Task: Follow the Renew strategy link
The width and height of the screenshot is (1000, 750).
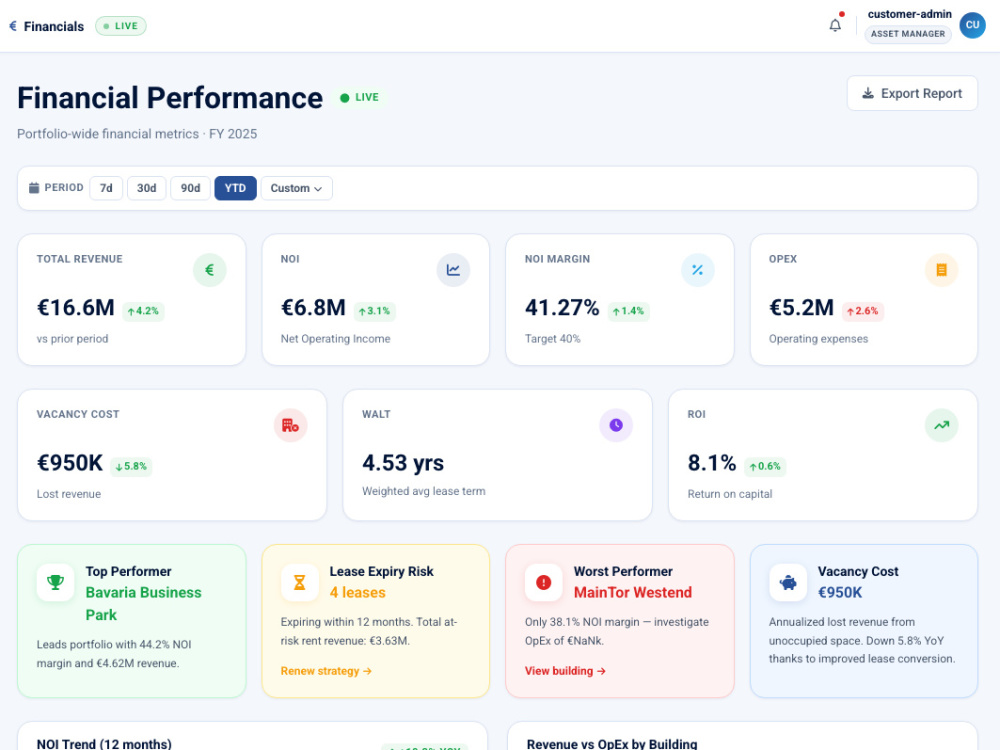Action: [326, 671]
